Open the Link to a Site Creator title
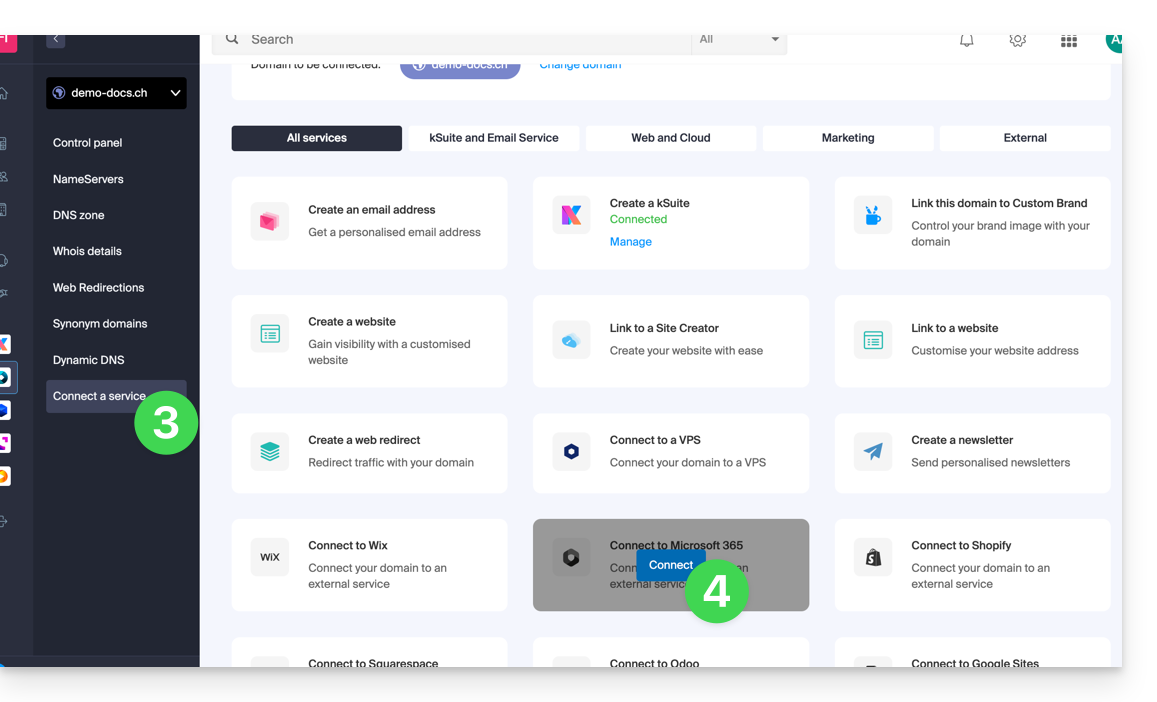 (664, 328)
